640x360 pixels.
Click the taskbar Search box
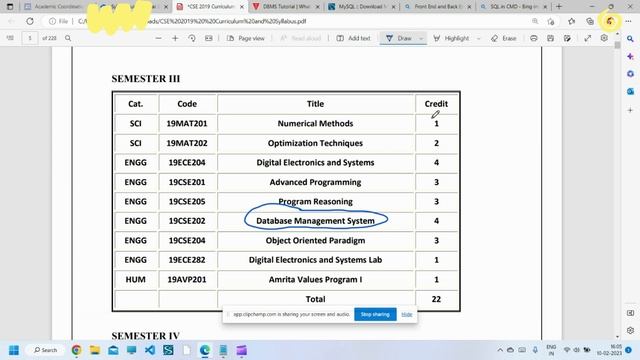[45, 350]
